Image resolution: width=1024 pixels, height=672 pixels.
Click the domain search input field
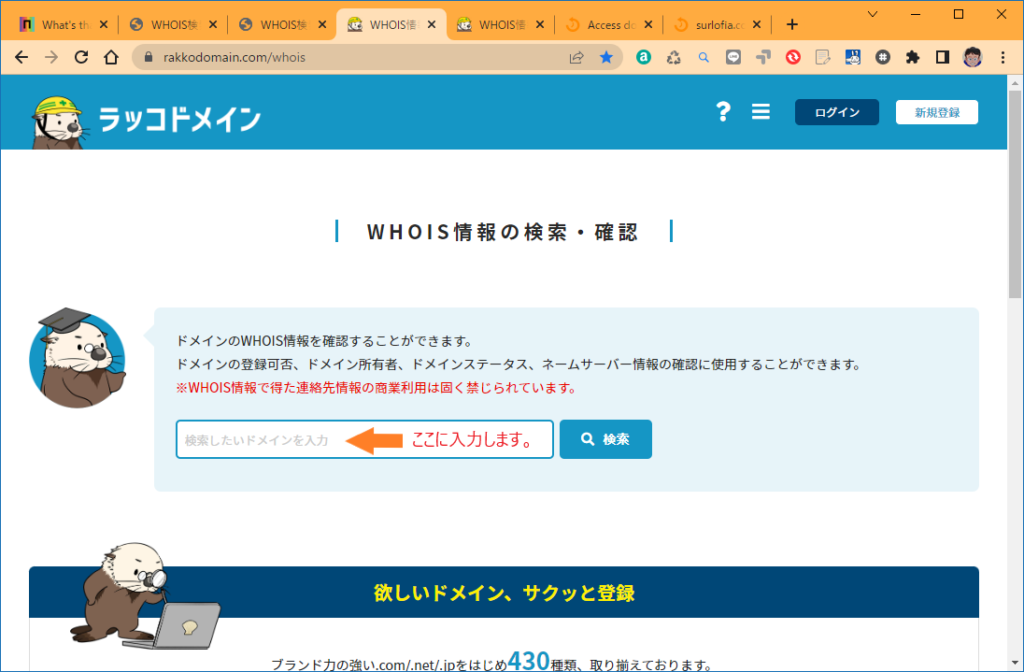300,438
